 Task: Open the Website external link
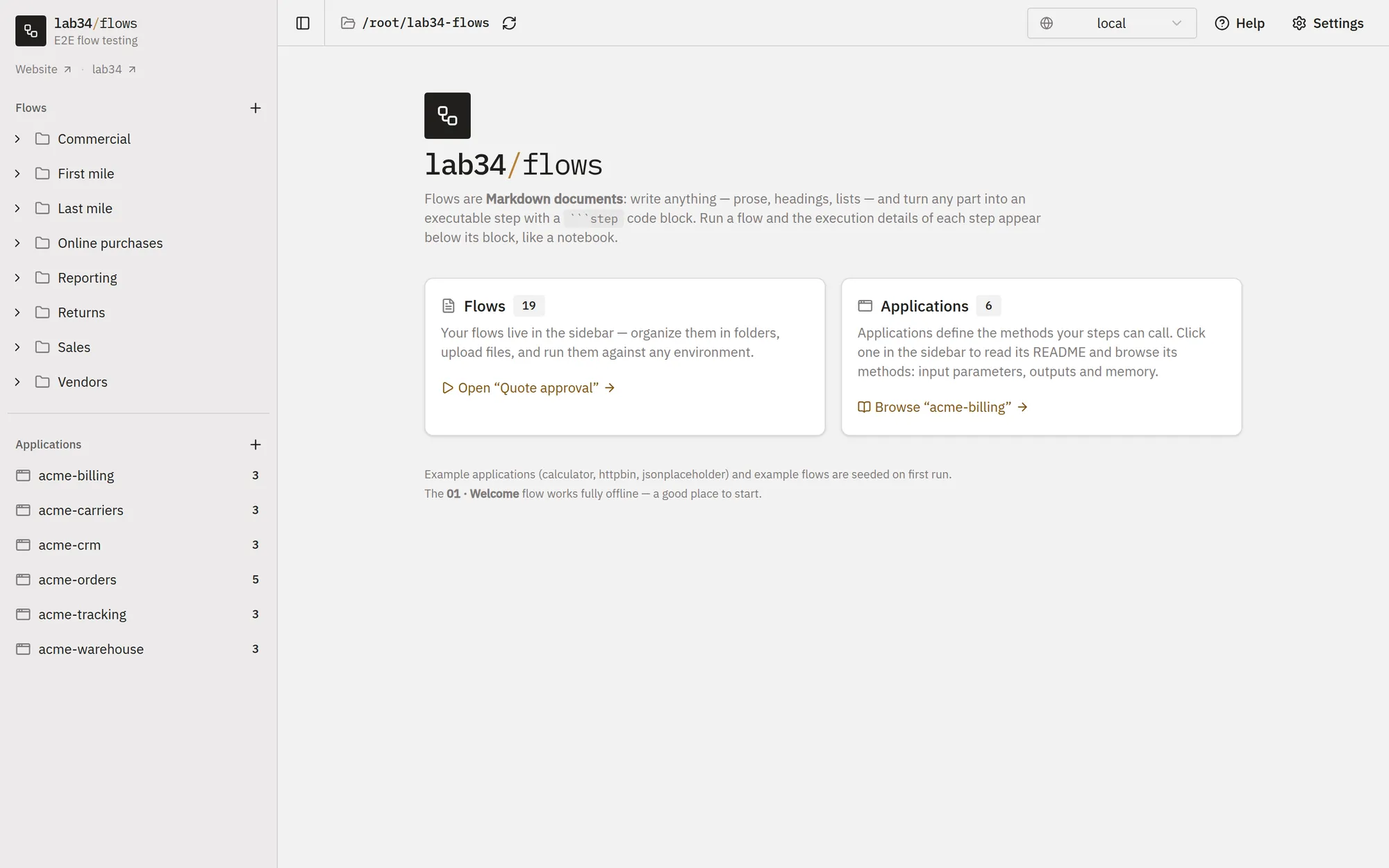click(43, 69)
